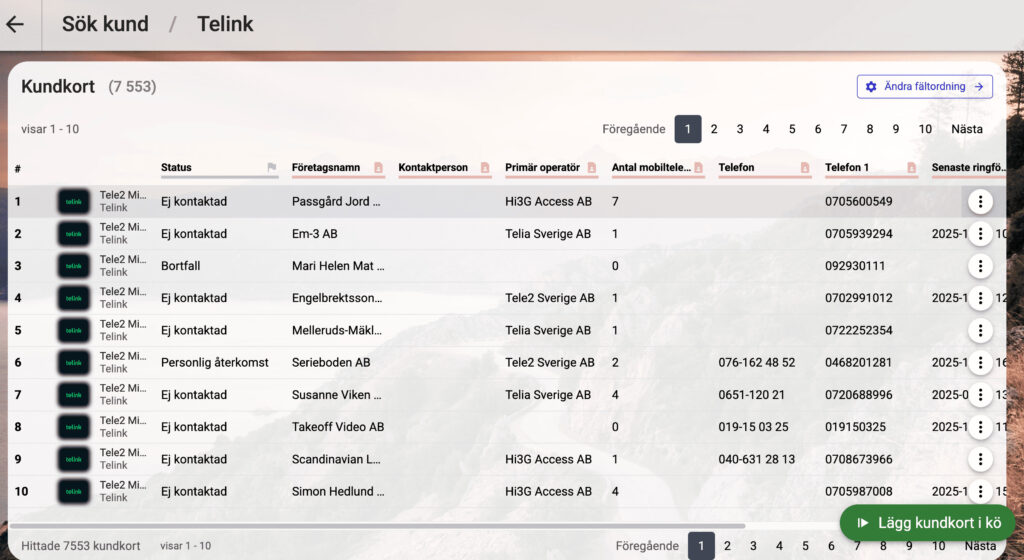Open more options for Scandinavian L row
Image resolution: width=1024 pixels, height=560 pixels.
980,459
